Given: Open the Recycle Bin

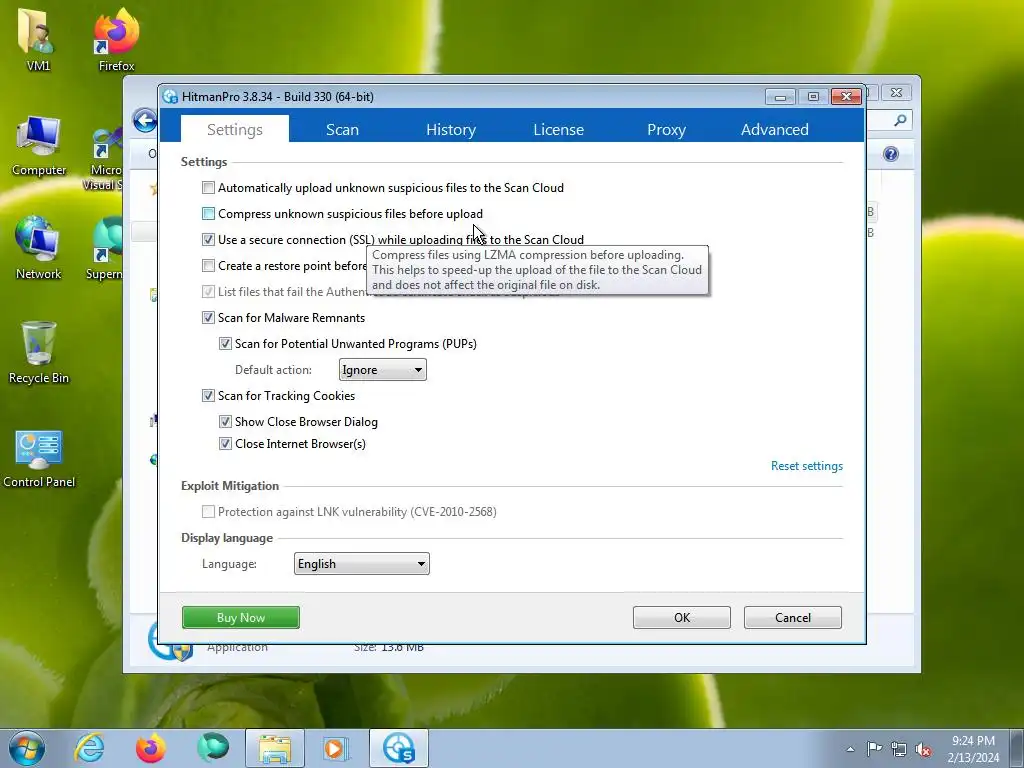Looking at the screenshot, I should tap(39, 353).
